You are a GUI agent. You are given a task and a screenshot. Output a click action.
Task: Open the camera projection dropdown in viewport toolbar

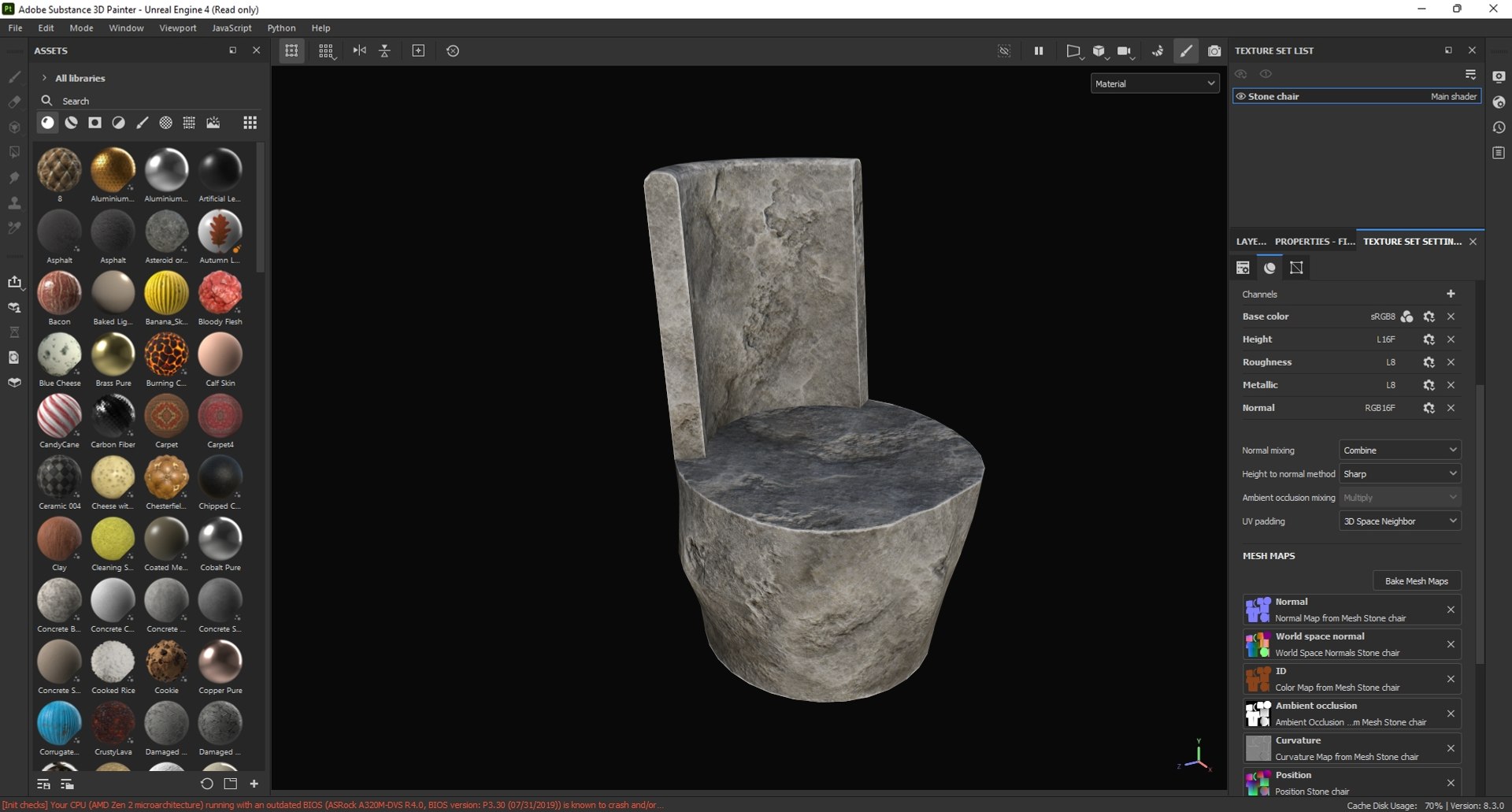click(1073, 51)
